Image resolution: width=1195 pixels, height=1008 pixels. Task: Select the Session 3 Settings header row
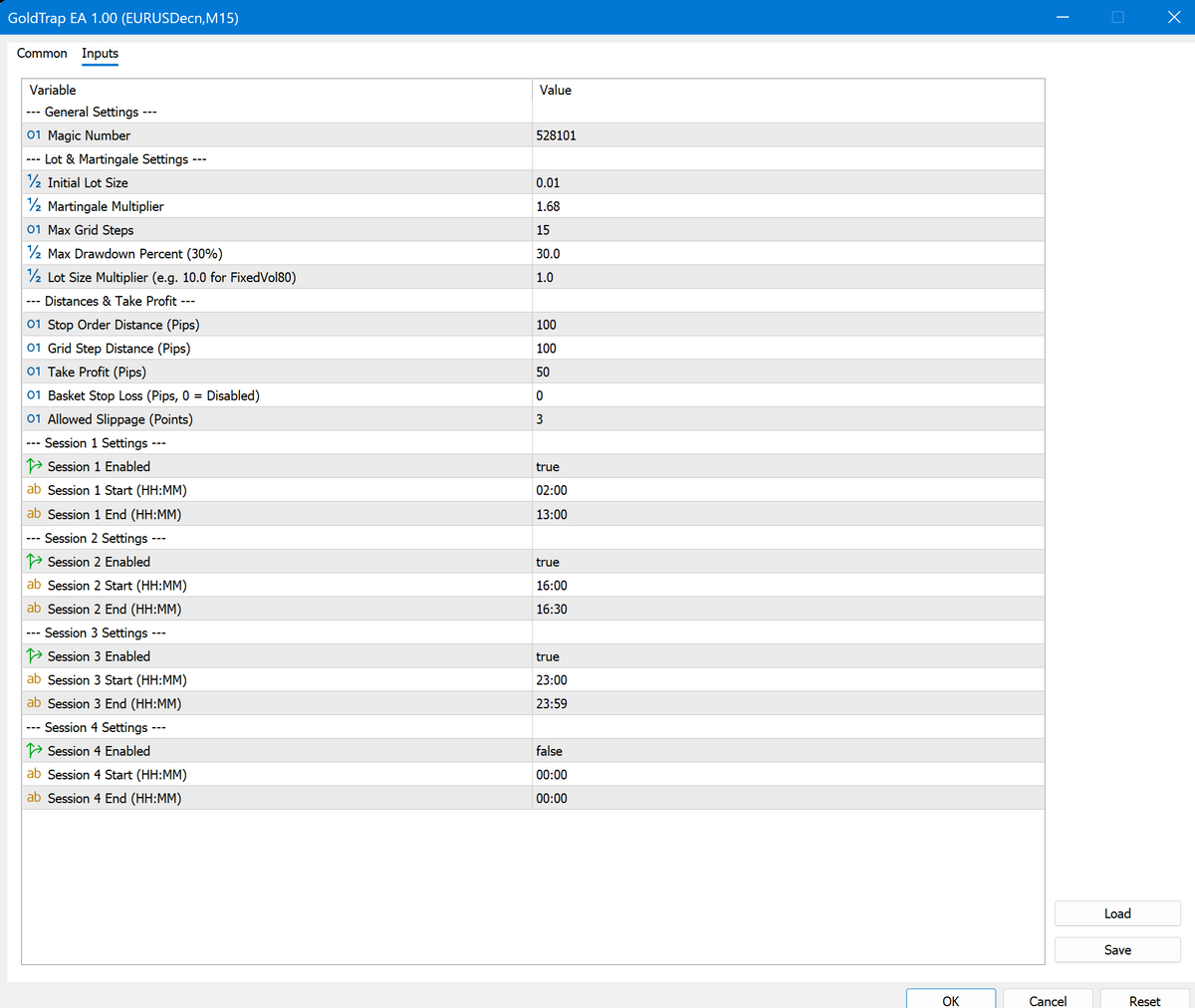point(533,632)
